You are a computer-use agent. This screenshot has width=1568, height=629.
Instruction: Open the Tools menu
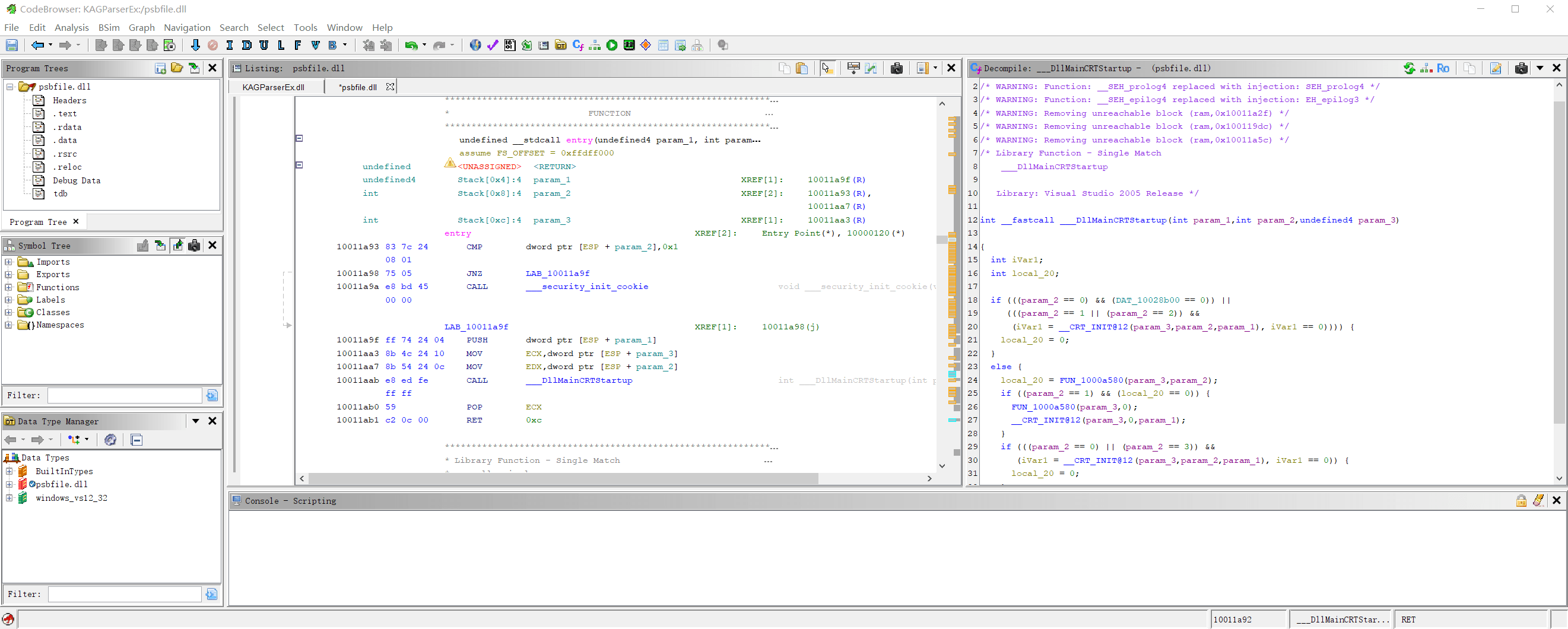305,27
